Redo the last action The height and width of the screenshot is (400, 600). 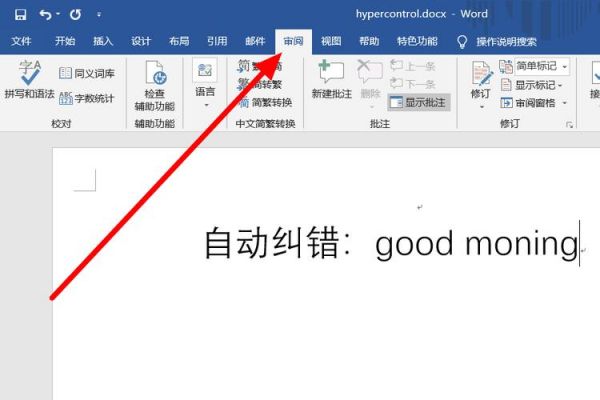pos(75,15)
